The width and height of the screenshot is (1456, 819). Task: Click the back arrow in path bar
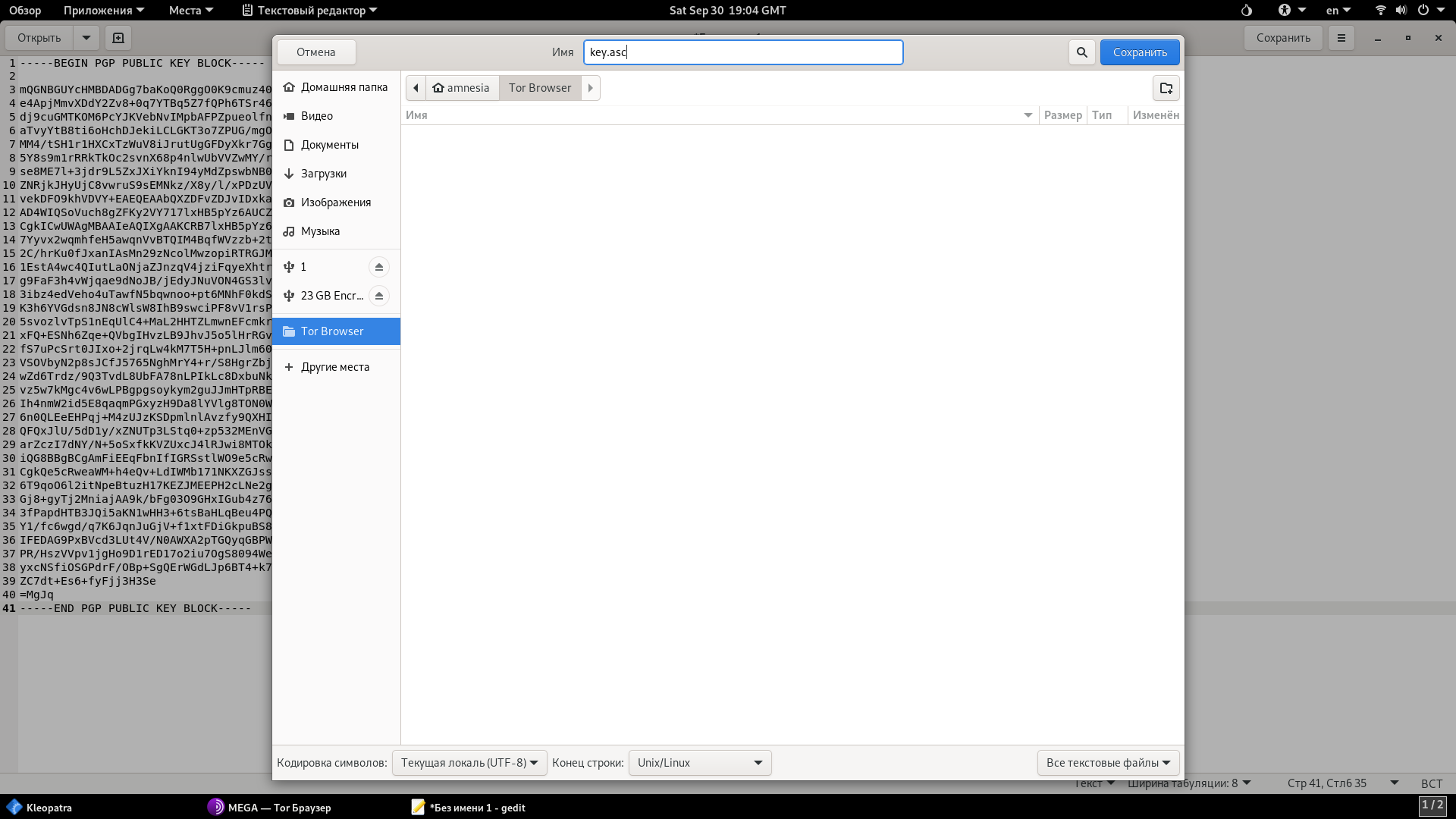point(416,88)
